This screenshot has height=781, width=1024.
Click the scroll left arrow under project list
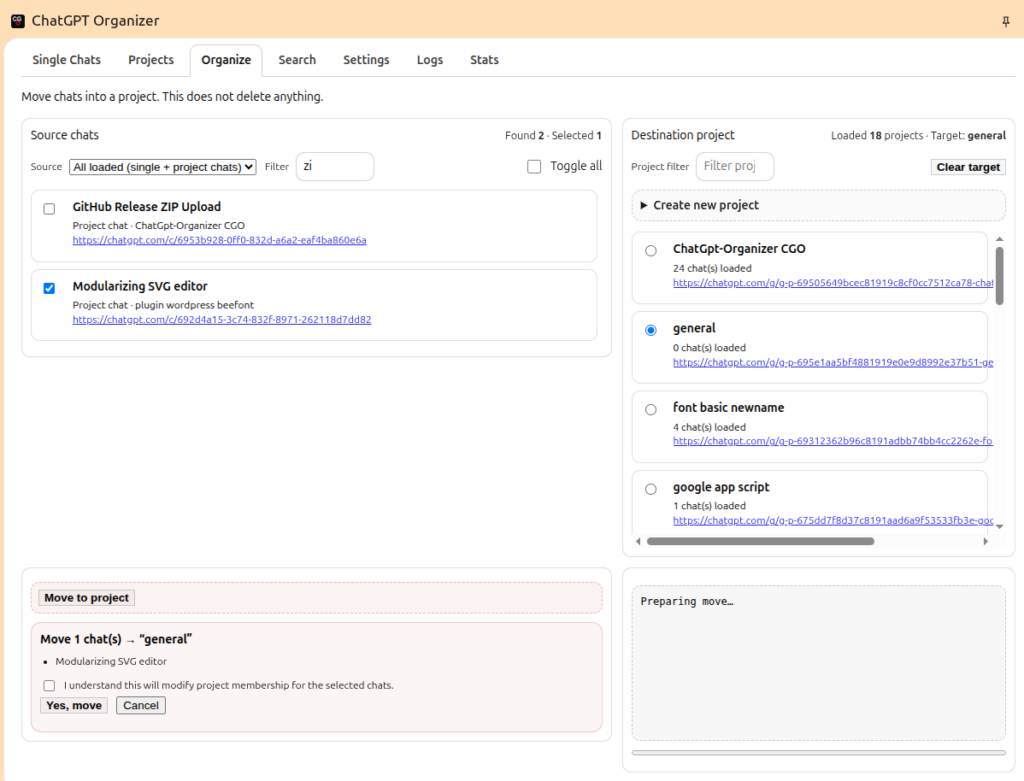pyautogui.click(x=638, y=541)
